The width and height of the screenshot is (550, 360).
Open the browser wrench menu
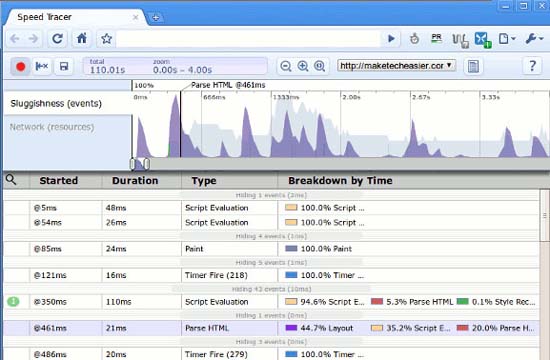click(534, 38)
